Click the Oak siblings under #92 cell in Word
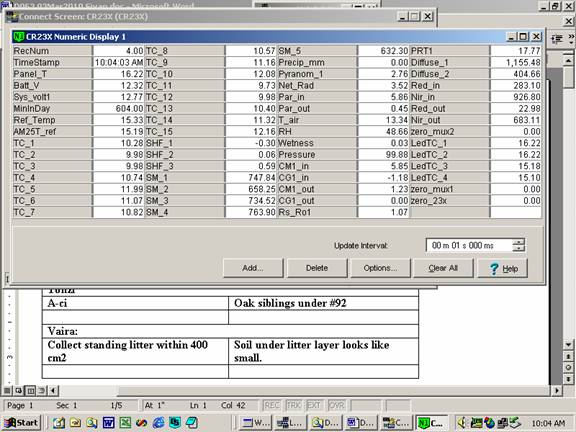The height and width of the screenshot is (432, 576). [323, 303]
